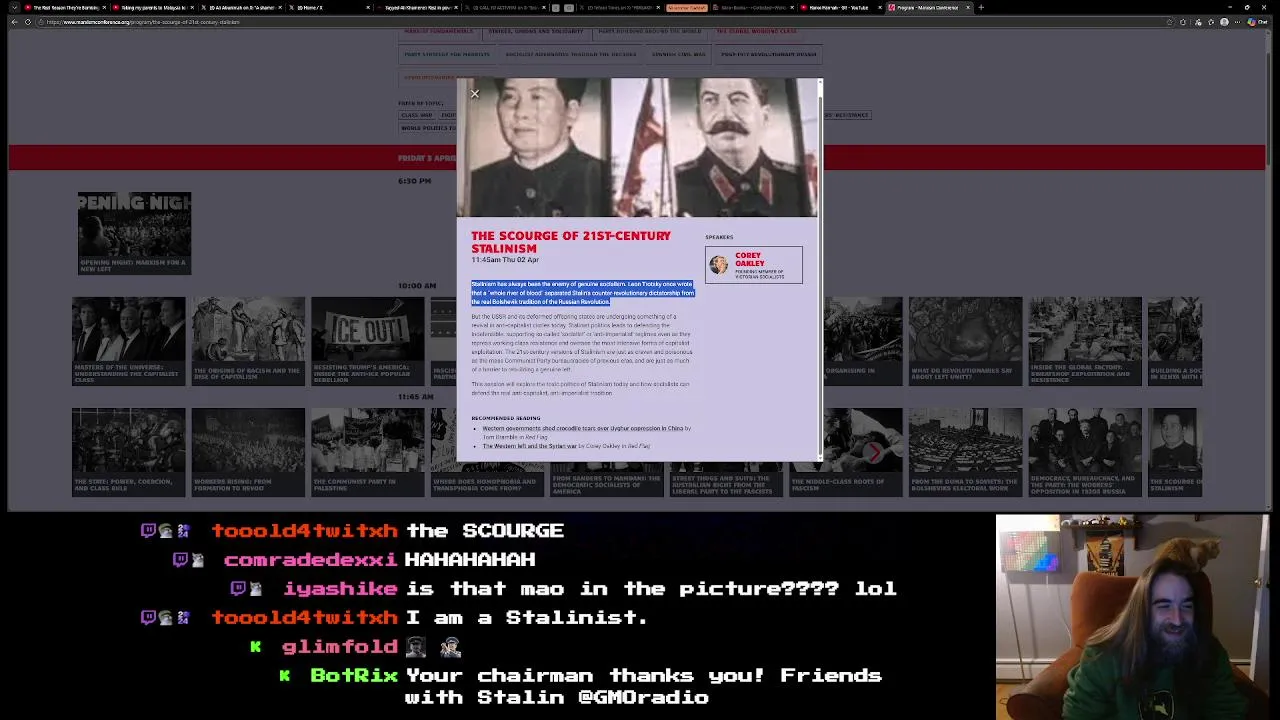Click the '6:30 PM' time label
The height and width of the screenshot is (720, 1280).
click(x=414, y=181)
